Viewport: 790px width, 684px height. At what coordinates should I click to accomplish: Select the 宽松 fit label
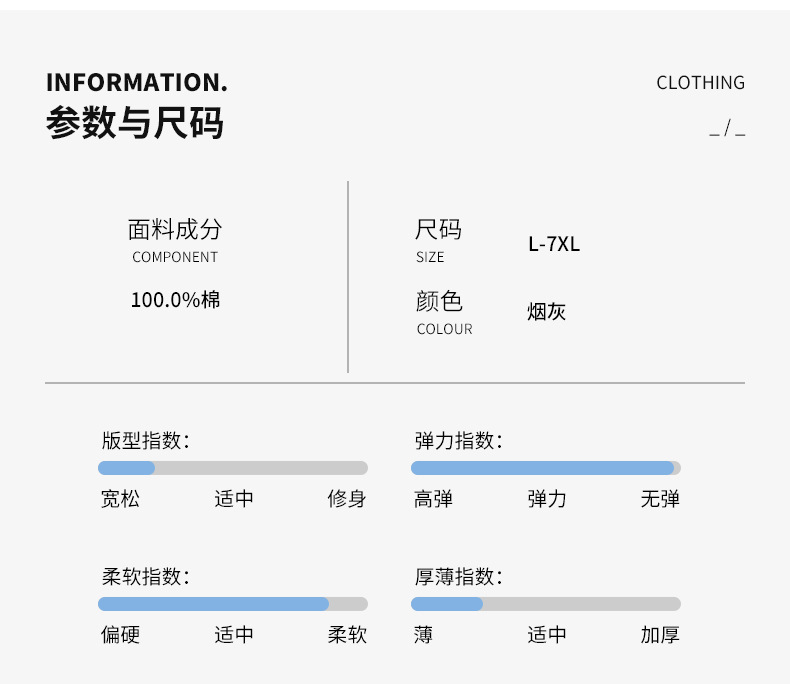(x=120, y=499)
